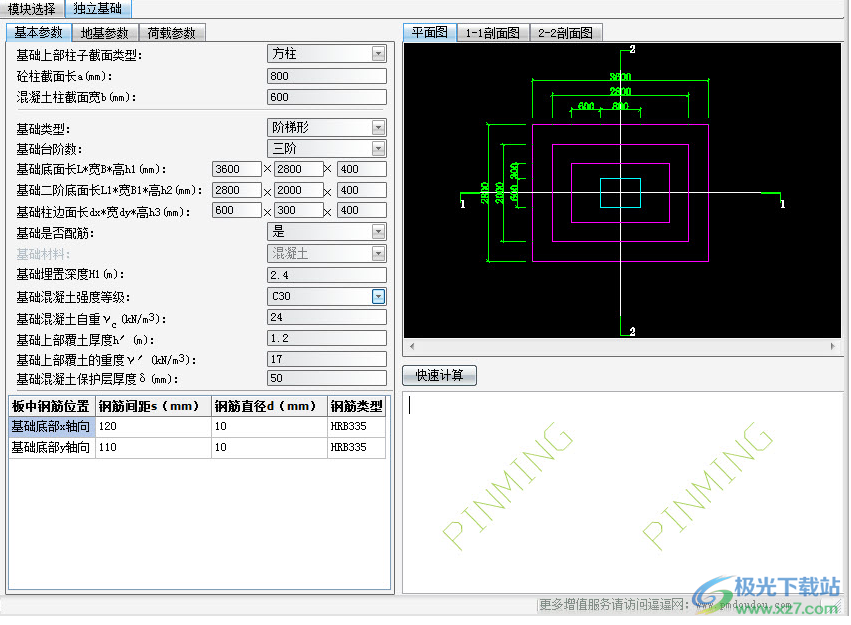Screen dimensions: 851x625
Task: Switch to the 荷载参数 tab
Action: point(171,33)
